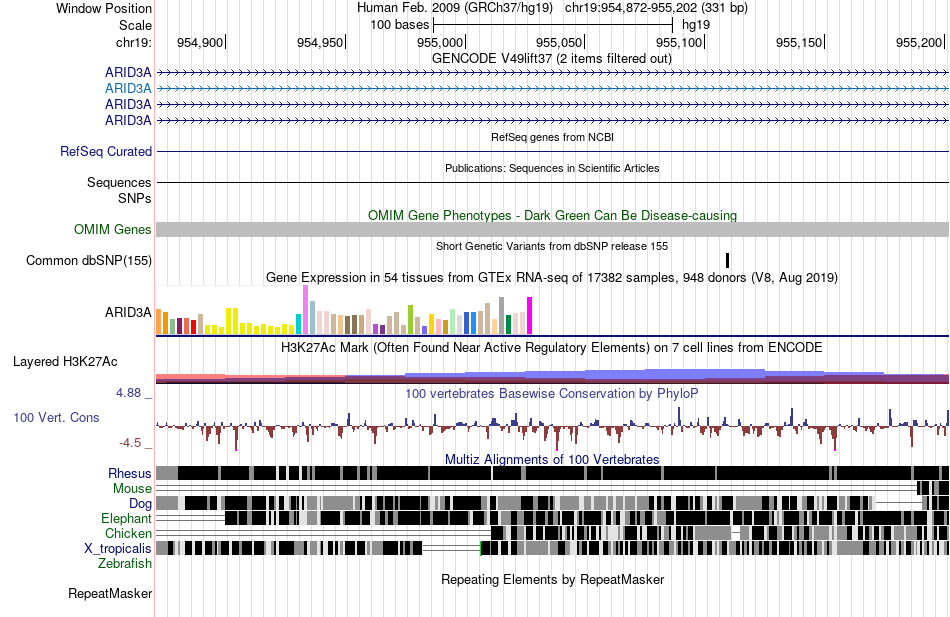Open GENCODE V49lift37 track title

(x=552, y=59)
